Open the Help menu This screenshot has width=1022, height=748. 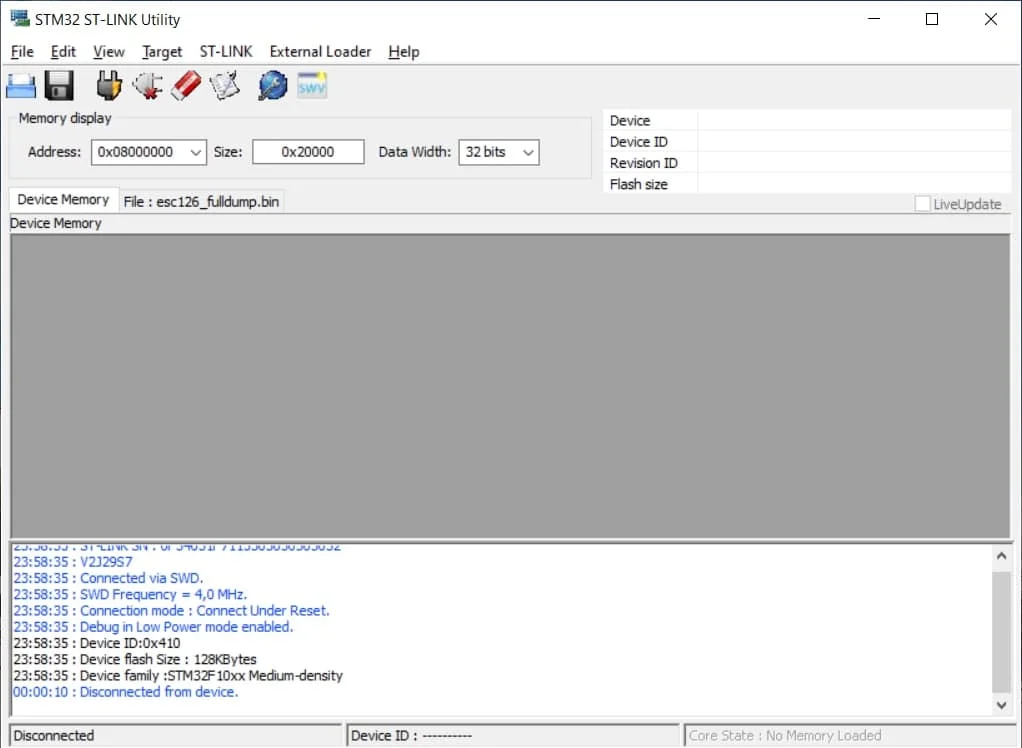click(403, 52)
